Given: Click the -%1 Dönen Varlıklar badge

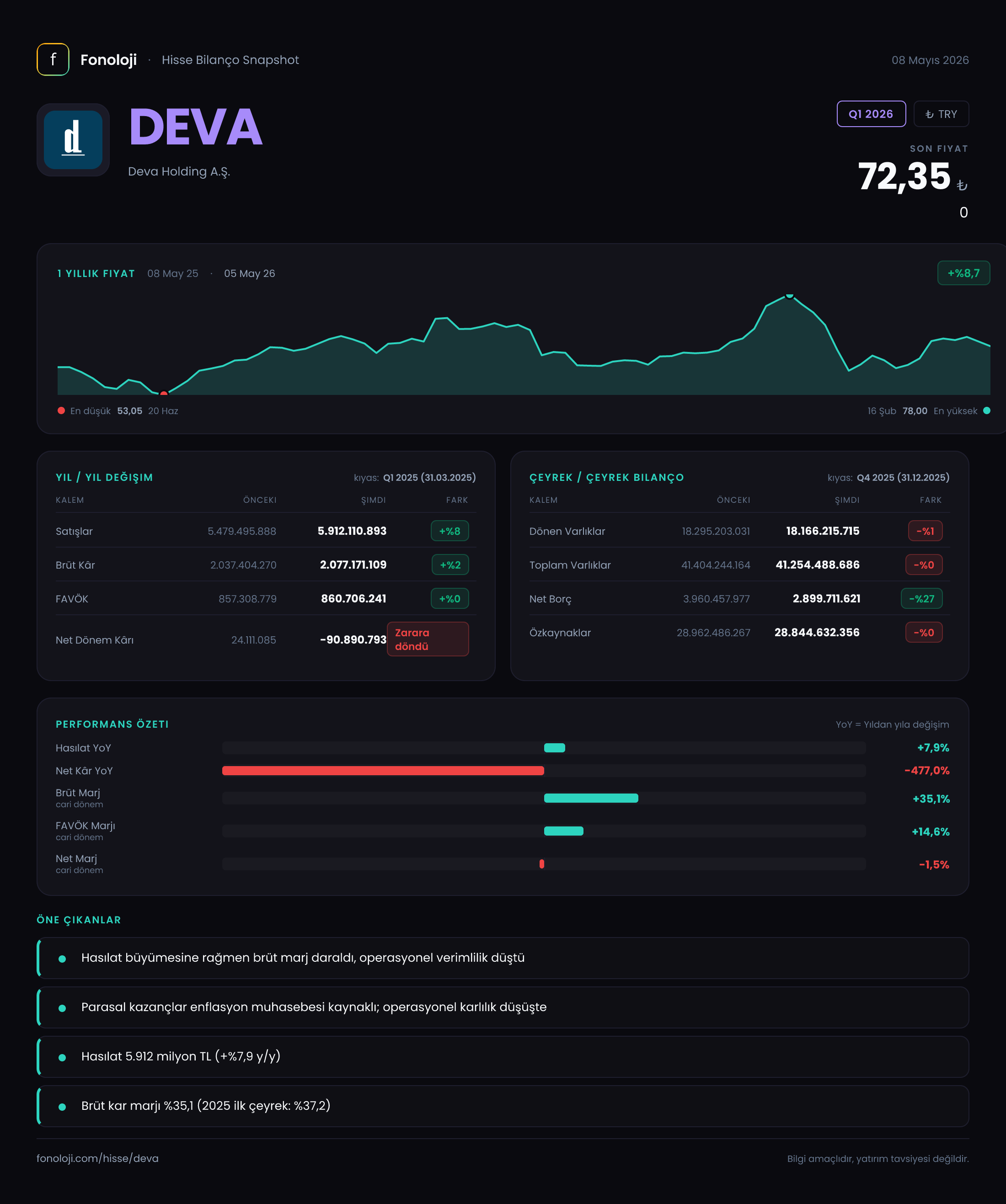Looking at the screenshot, I should pos(925,531).
